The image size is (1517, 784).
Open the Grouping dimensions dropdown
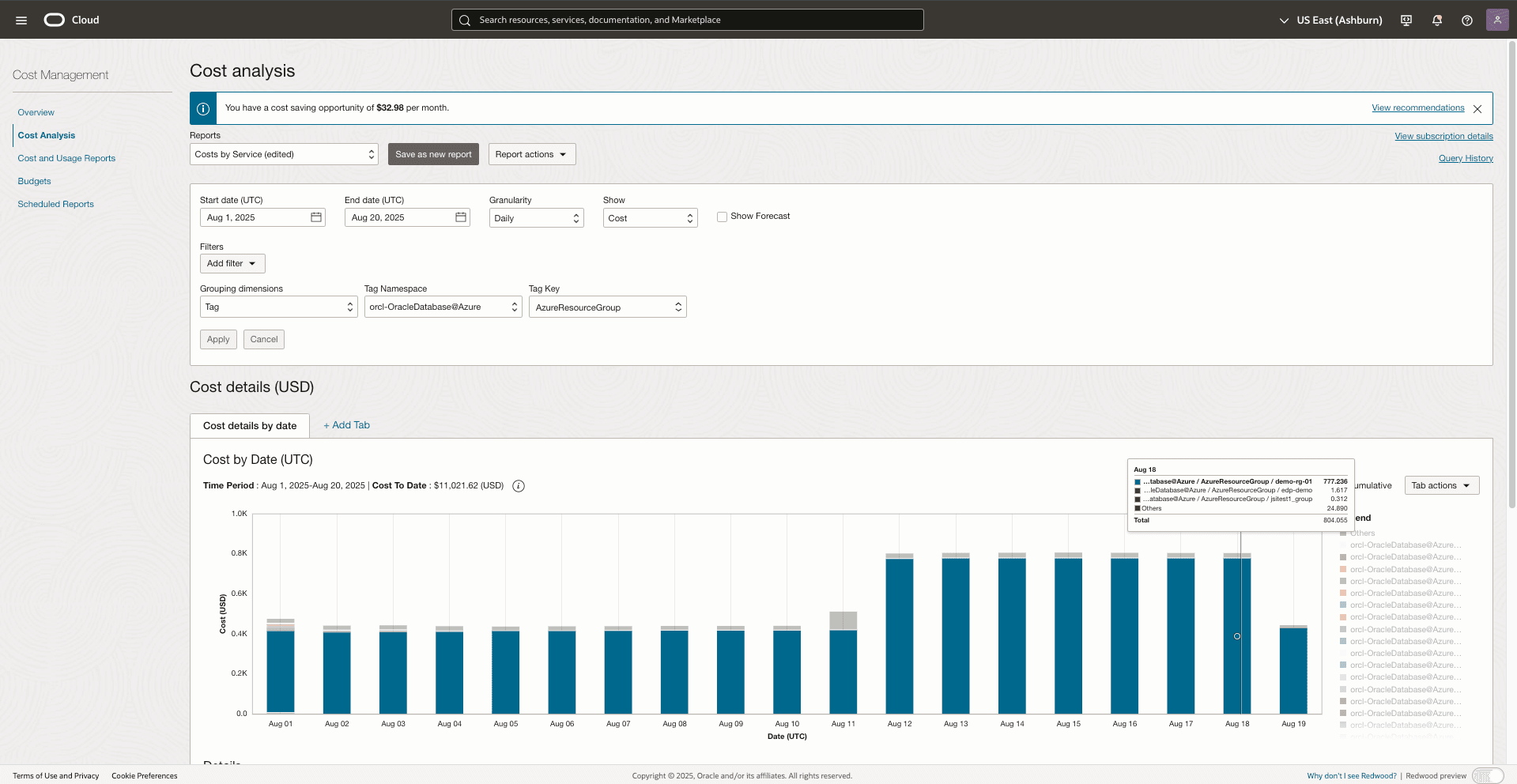pos(279,307)
